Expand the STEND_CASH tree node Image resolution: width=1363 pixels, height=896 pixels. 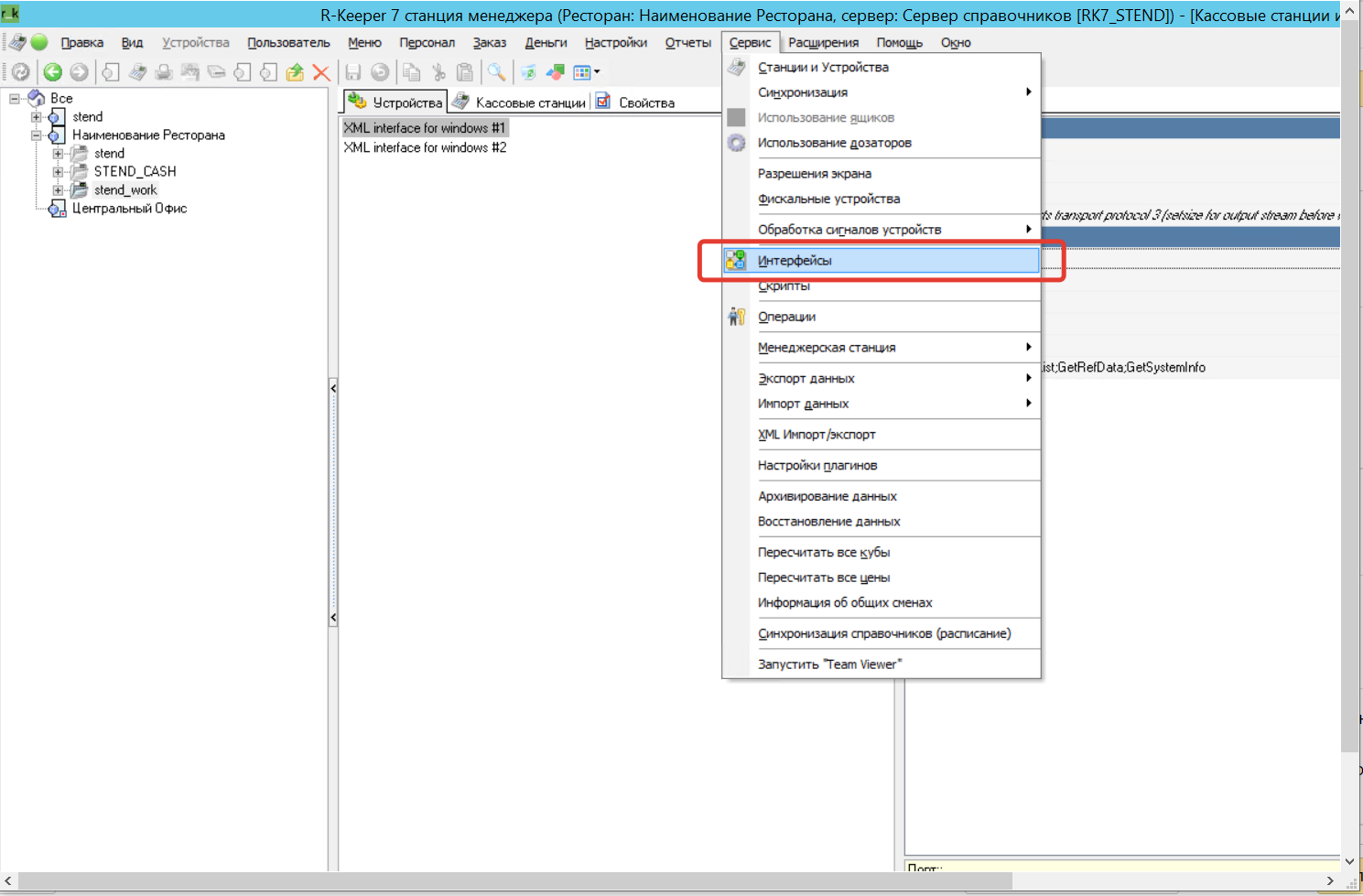click(x=58, y=172)
